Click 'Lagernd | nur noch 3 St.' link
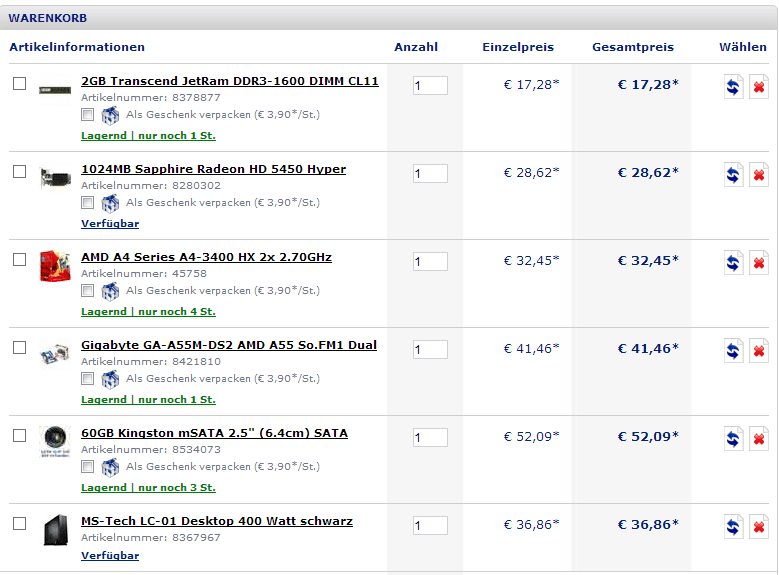The image size is (779, 575). (148, 488)
